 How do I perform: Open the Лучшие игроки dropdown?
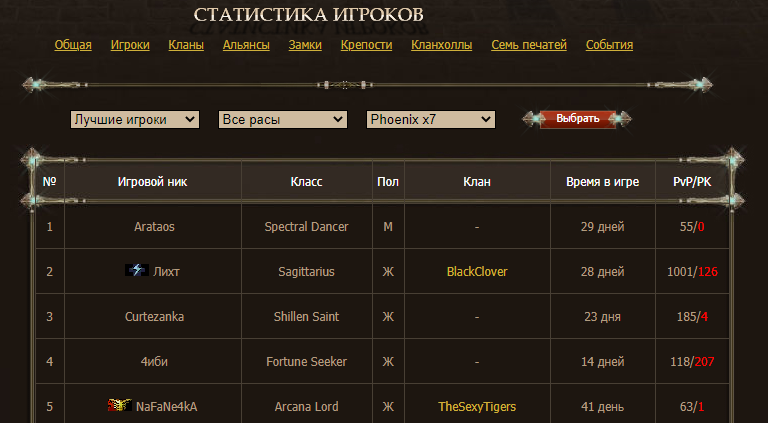[135, 119]
